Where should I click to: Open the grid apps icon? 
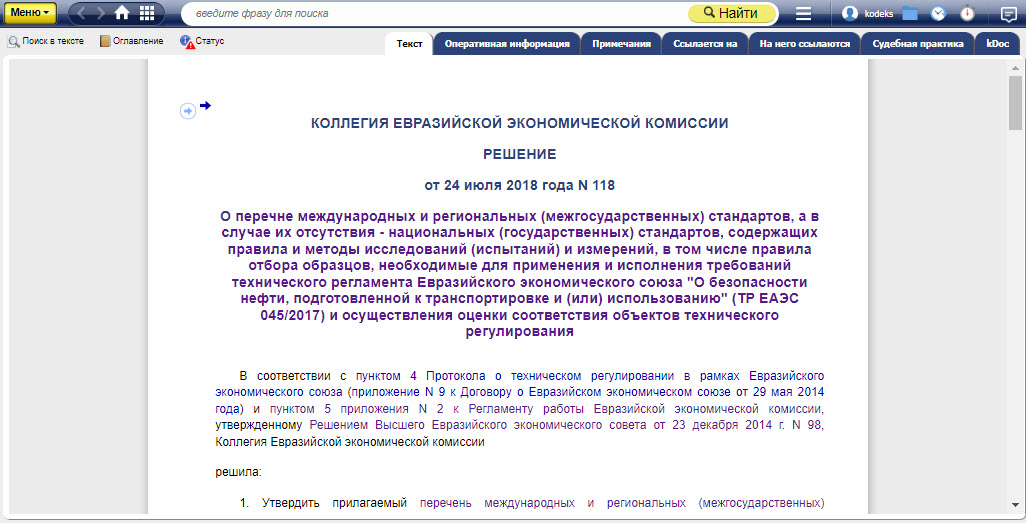(x=147, y=12)
